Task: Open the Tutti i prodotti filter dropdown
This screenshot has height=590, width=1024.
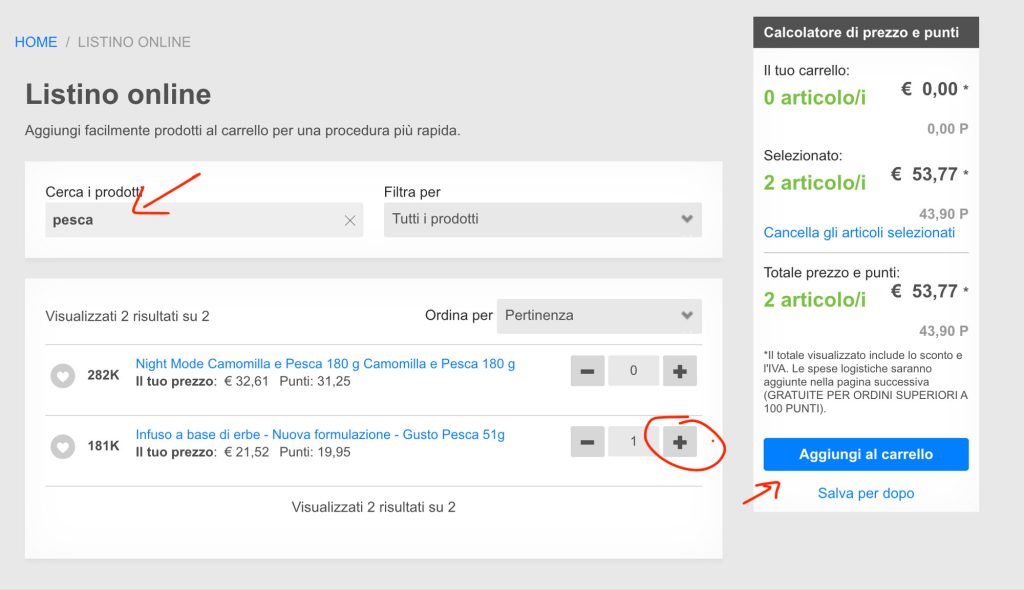Action: click(543, 219)
